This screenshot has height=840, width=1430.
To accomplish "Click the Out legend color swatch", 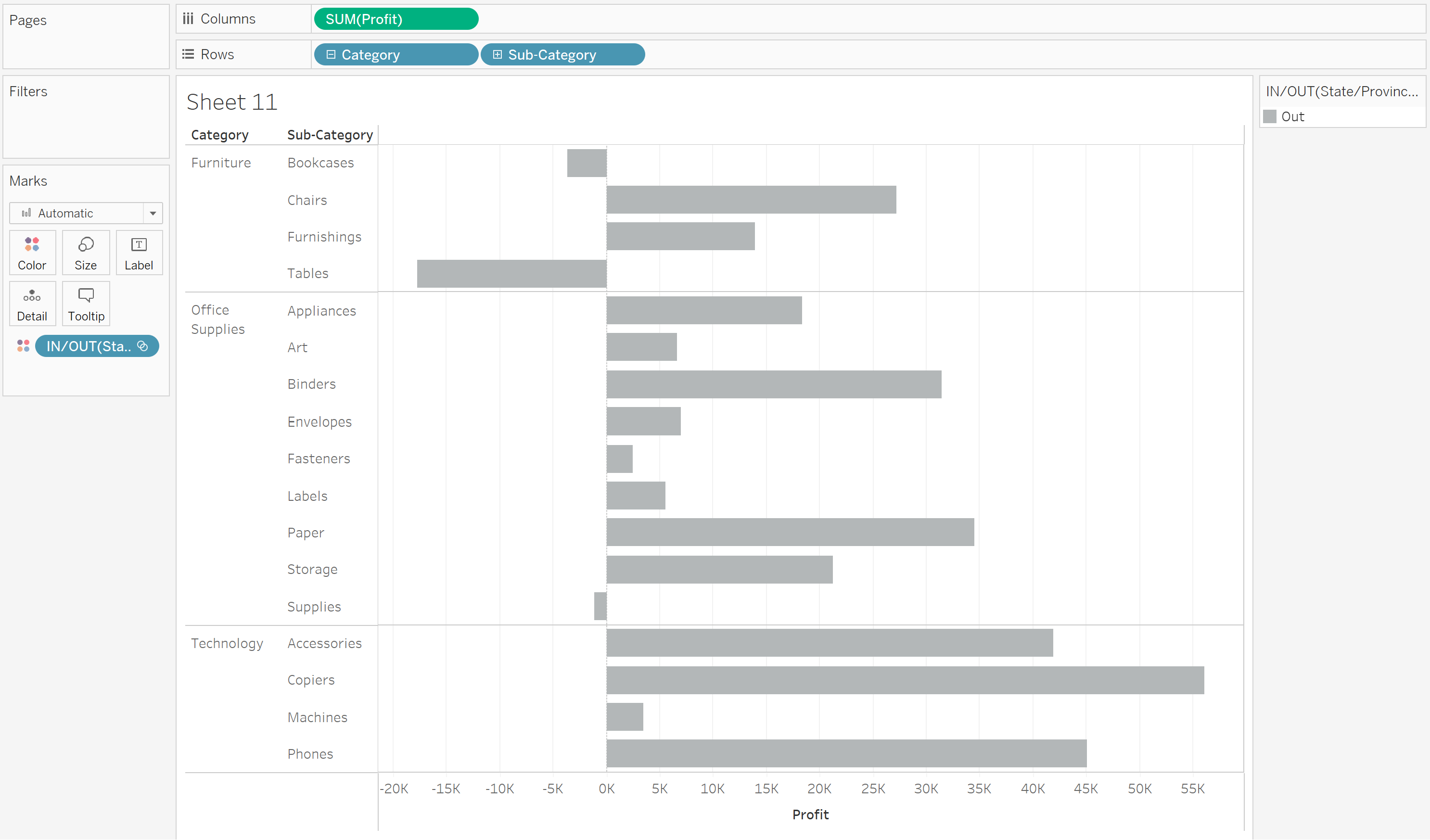I will pos(1270,117).
